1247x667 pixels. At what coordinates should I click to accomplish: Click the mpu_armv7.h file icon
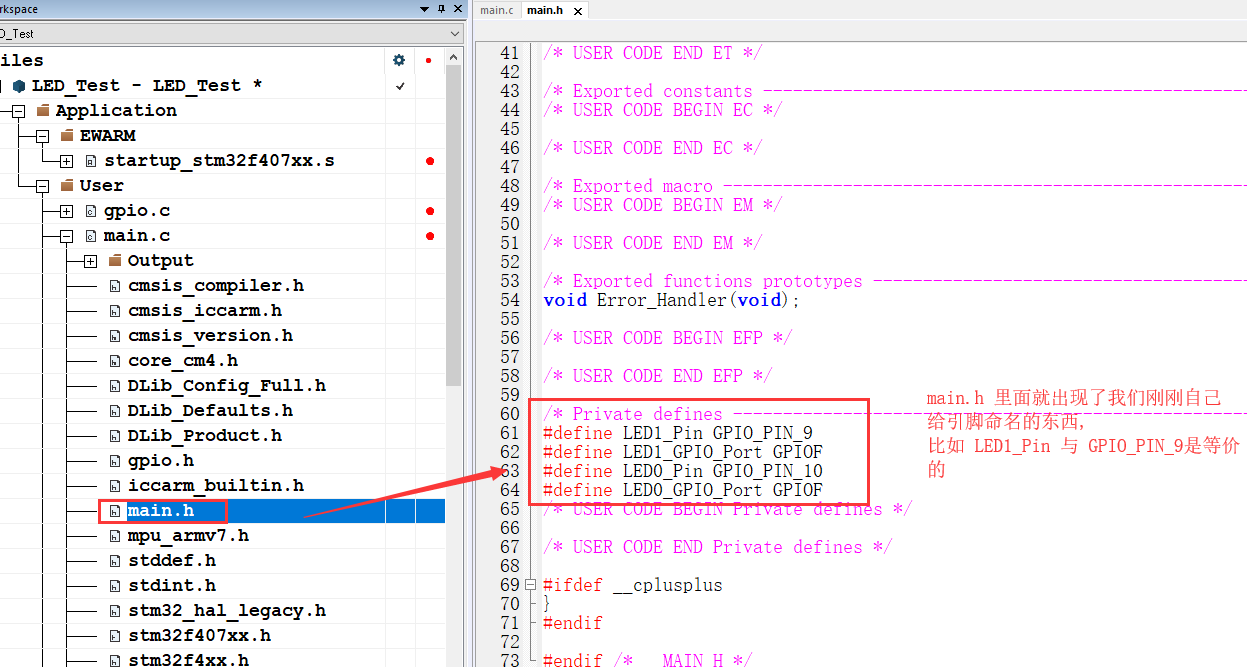115,536
